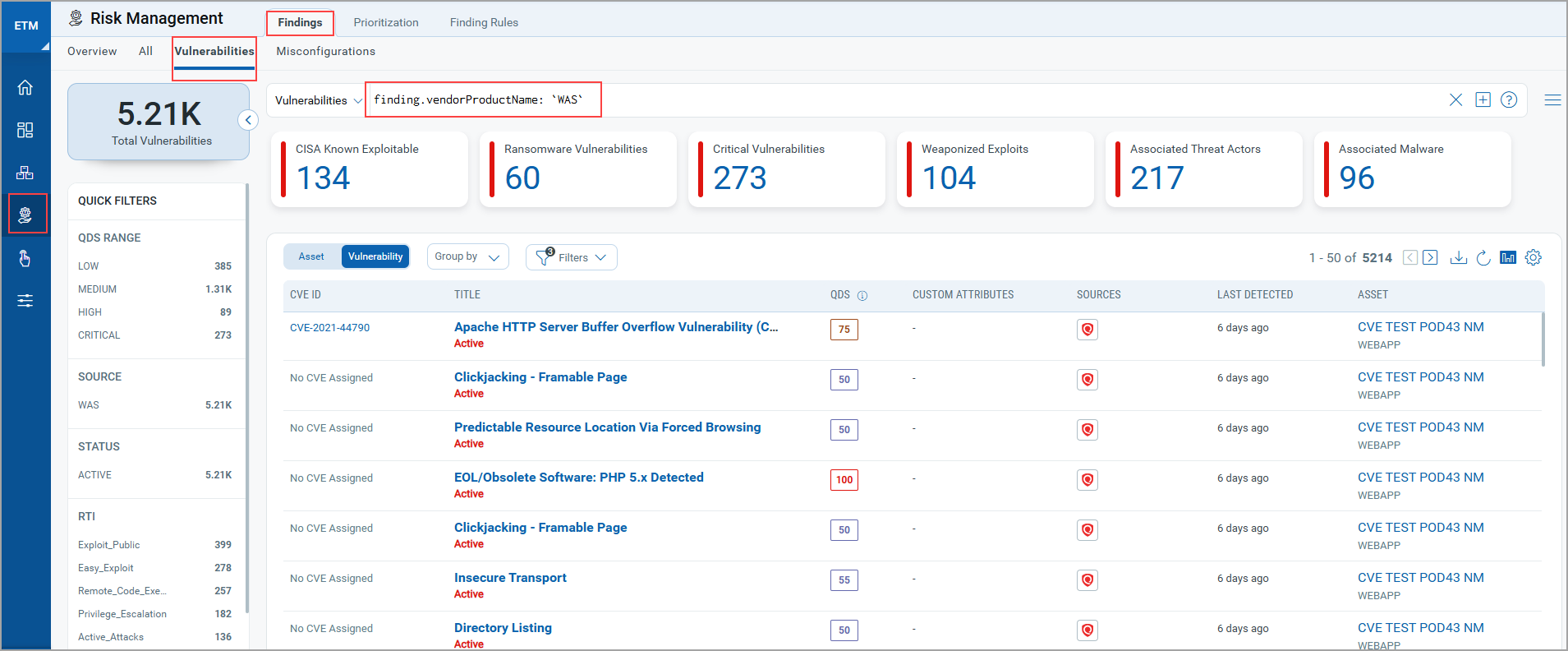
Task: Select Associated Malware card
Action: tap(1413, 169)
